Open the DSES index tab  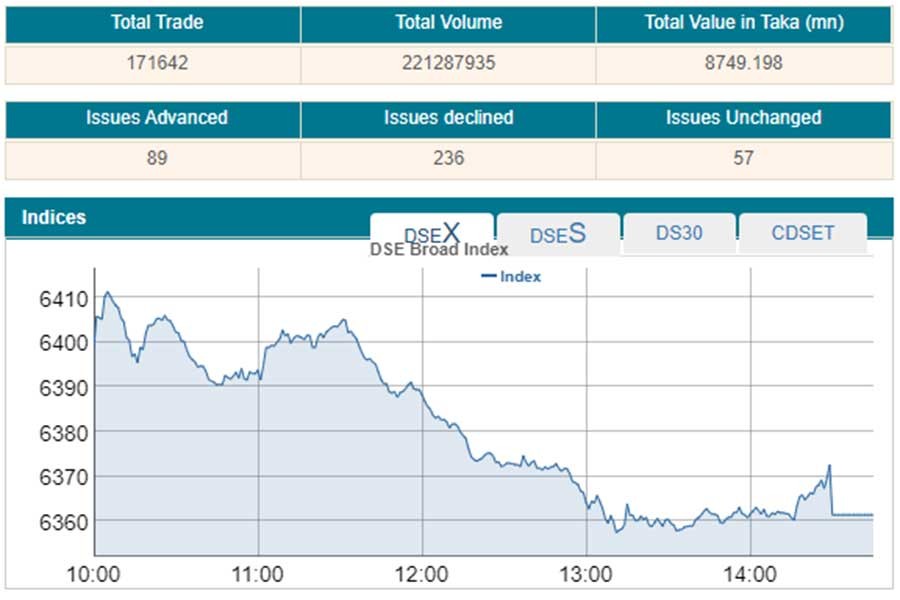[557, 234]
